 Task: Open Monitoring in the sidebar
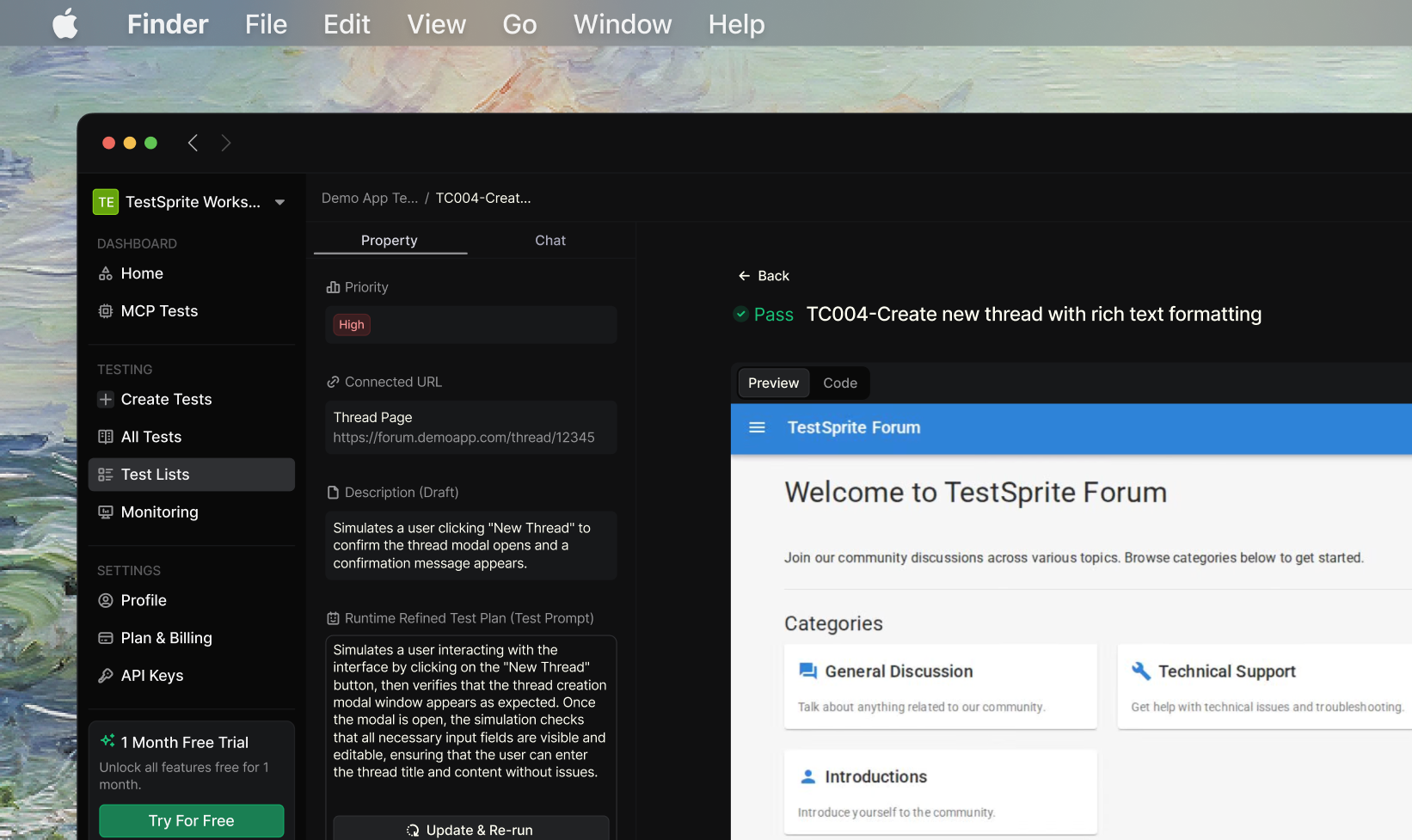(x=192, y=512)
